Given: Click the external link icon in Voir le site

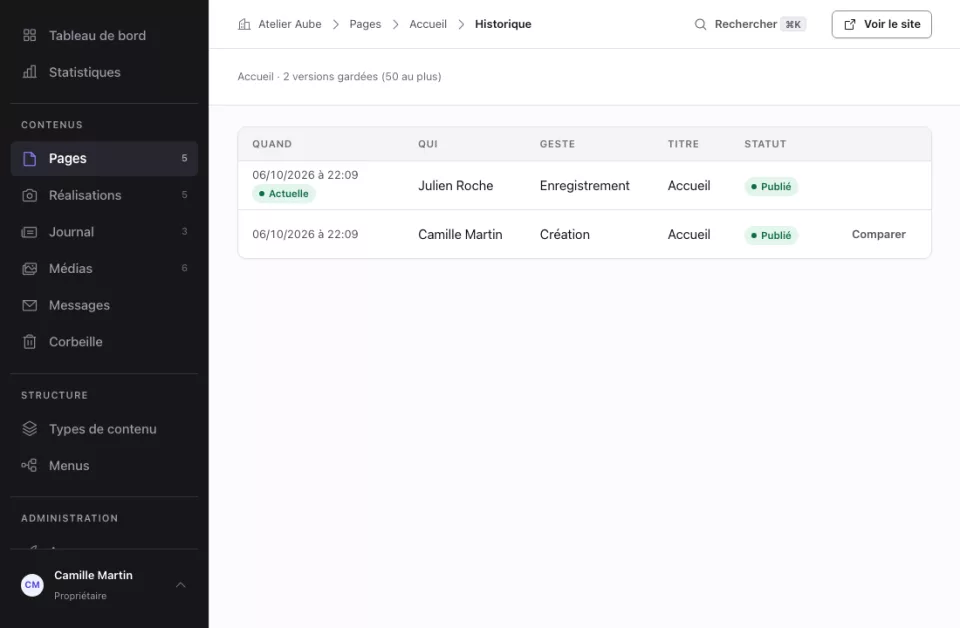Looking at the screenshot, I should [x=850, y=24].
